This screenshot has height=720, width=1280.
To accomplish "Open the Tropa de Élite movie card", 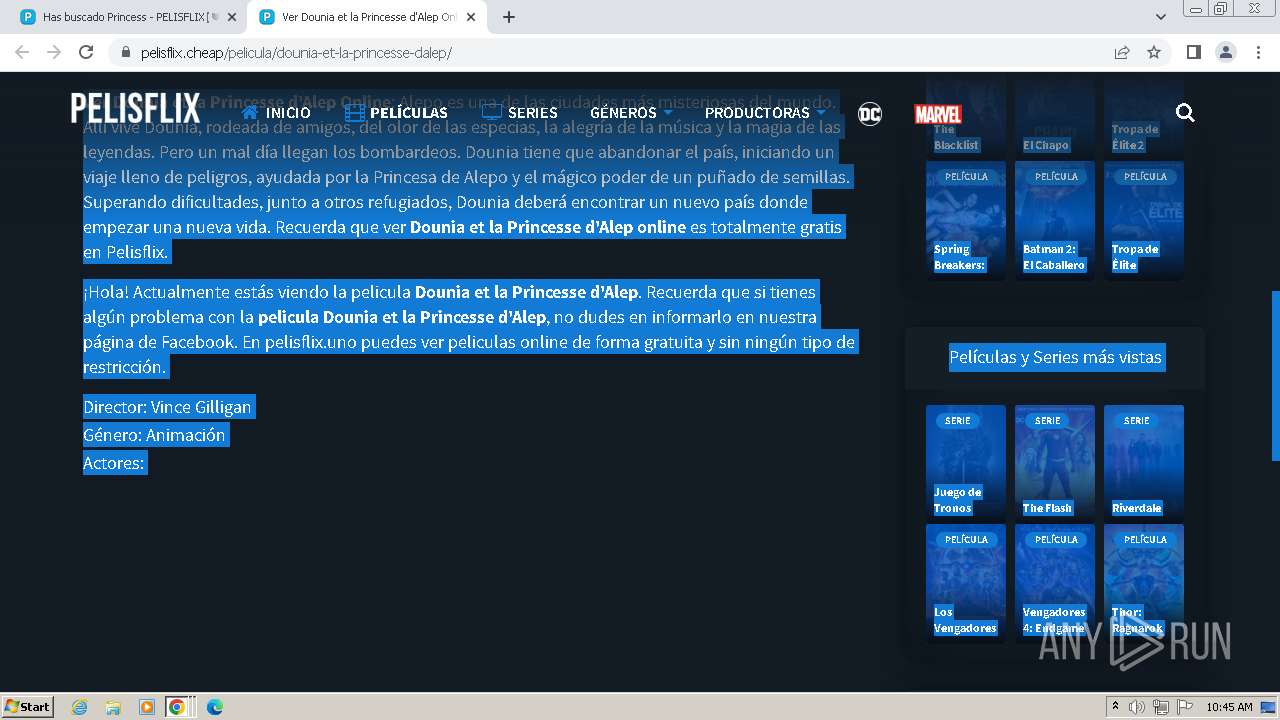I will (1144, 220).
